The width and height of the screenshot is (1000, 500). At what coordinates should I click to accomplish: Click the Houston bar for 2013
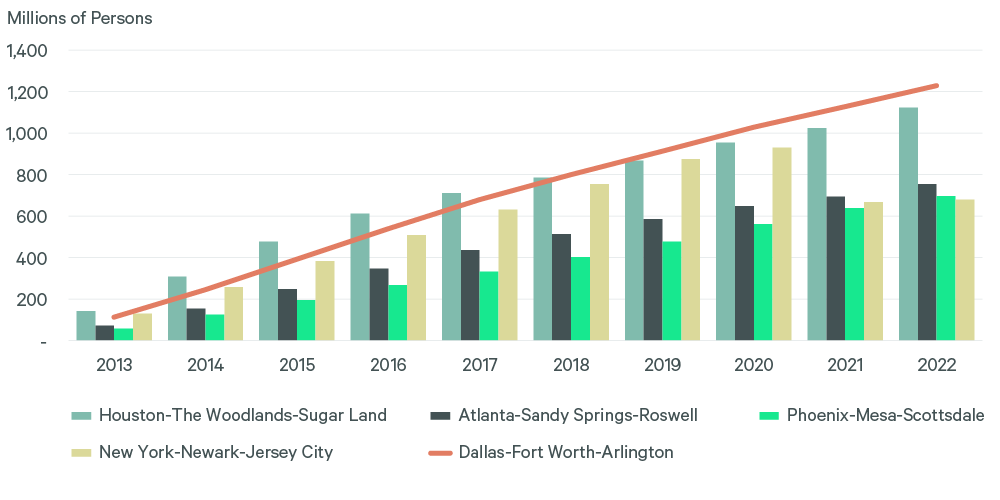(86, 326)
